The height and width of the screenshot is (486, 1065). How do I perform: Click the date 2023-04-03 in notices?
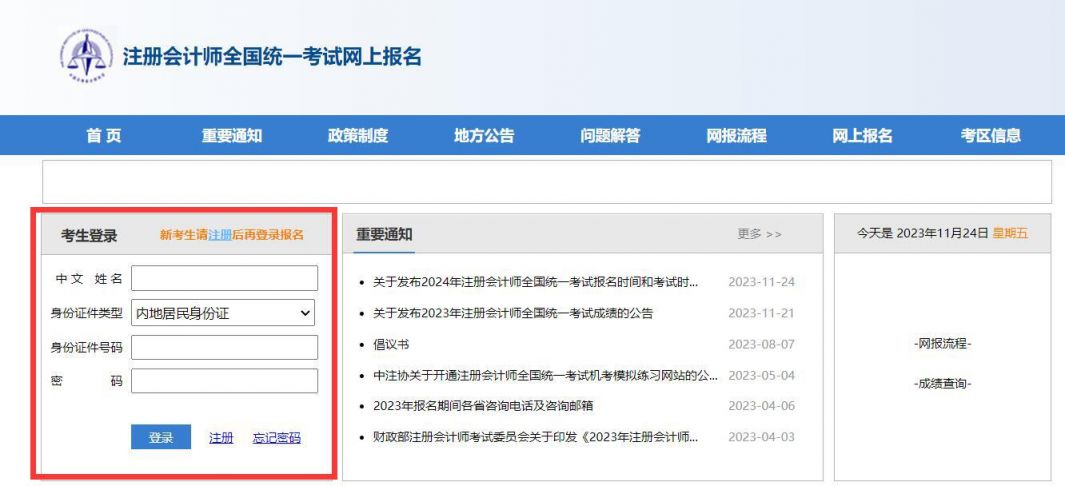761,437
